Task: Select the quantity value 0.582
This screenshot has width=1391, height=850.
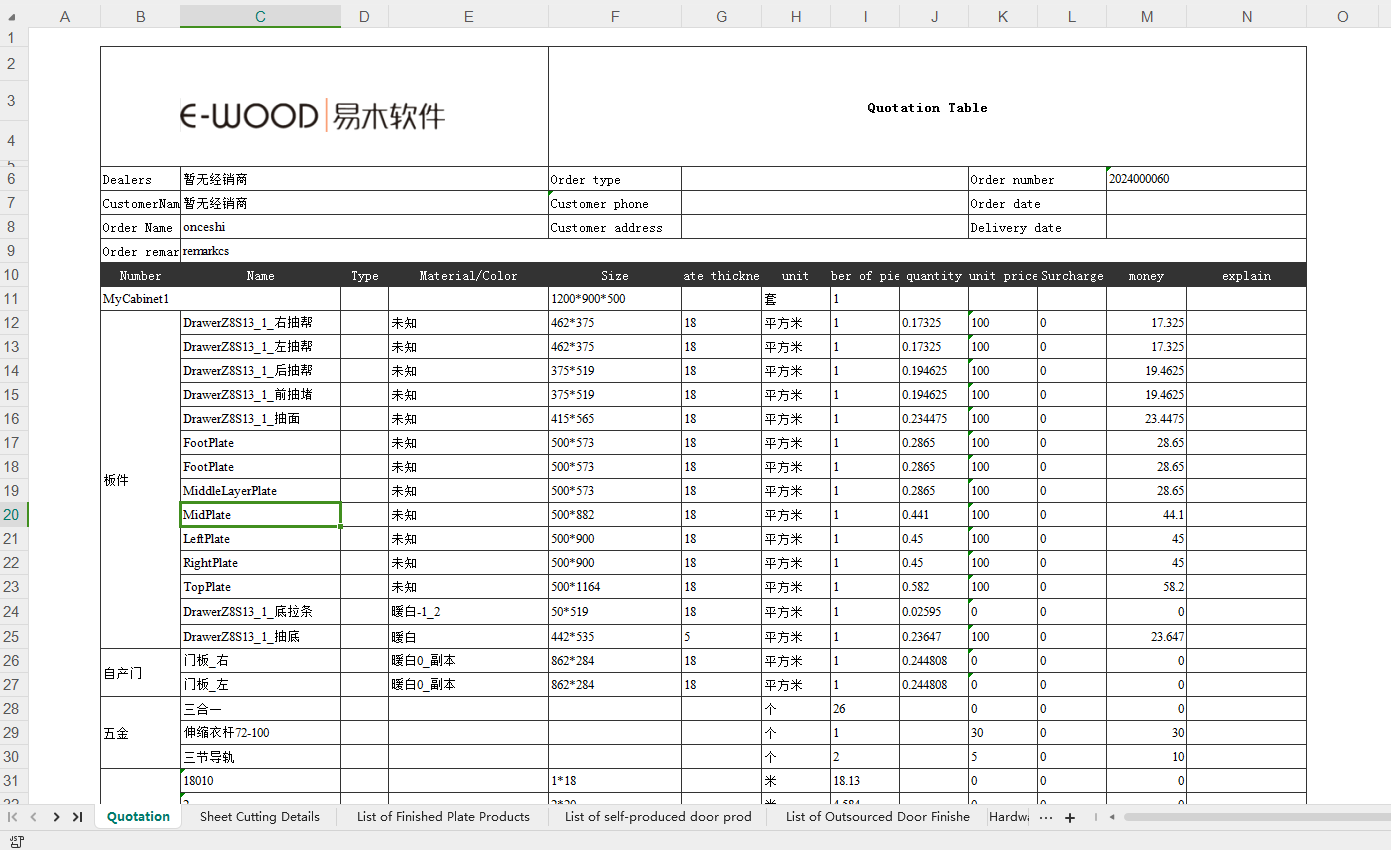Action: coord(934,587)
